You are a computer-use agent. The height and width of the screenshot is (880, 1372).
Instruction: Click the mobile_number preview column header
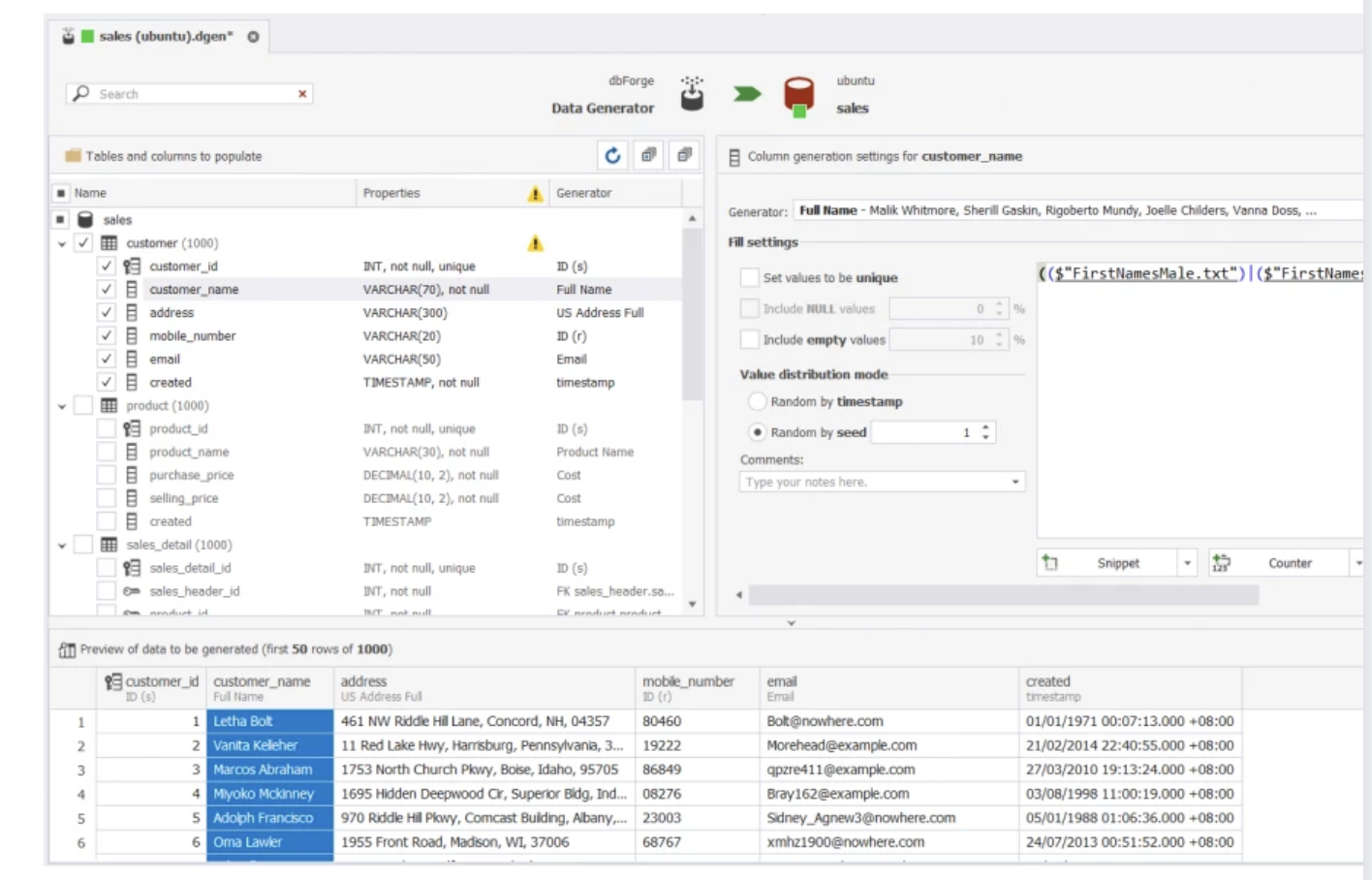(x=697, y=688)
